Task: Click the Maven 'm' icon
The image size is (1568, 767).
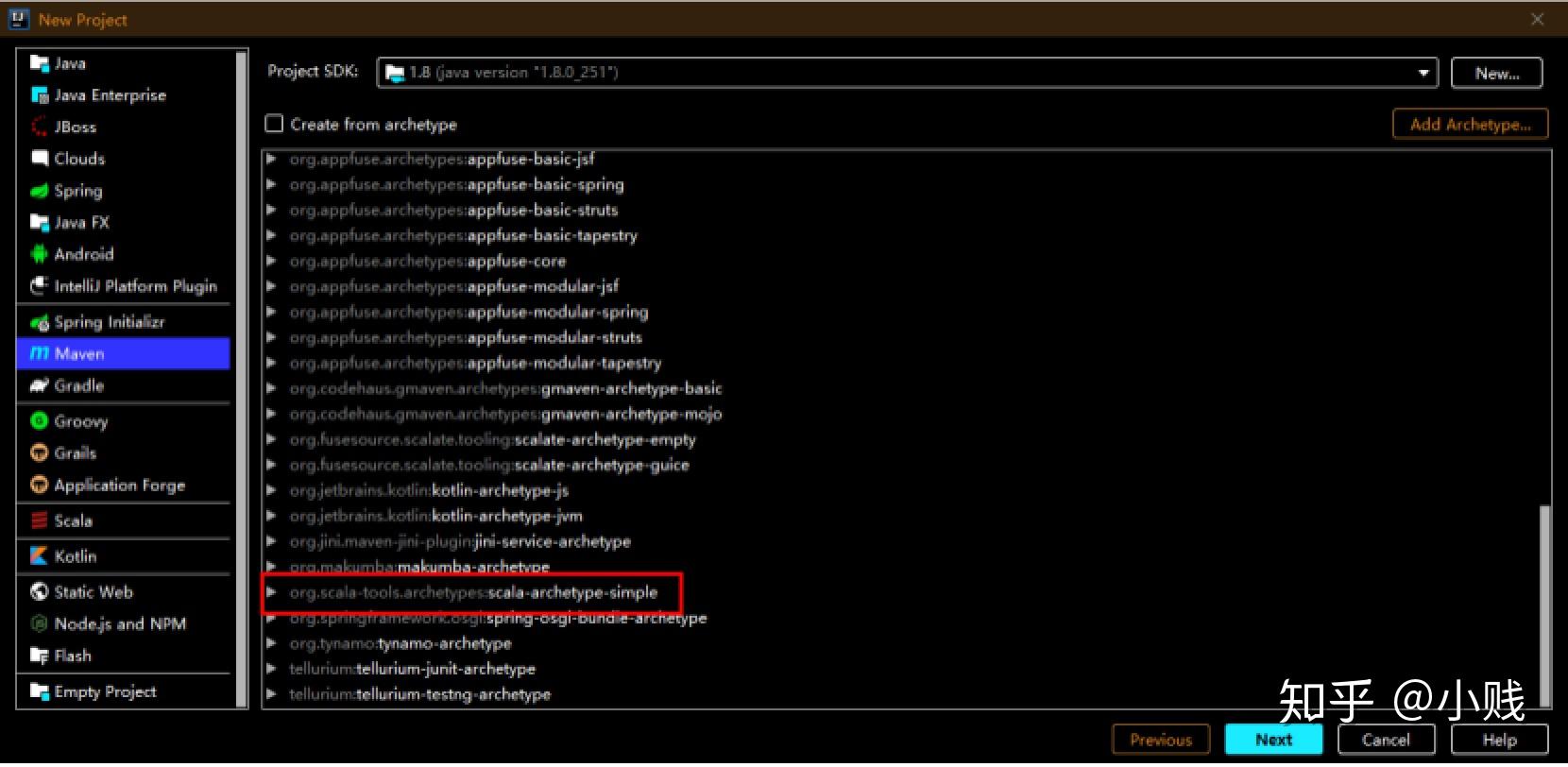Action: 39,354
